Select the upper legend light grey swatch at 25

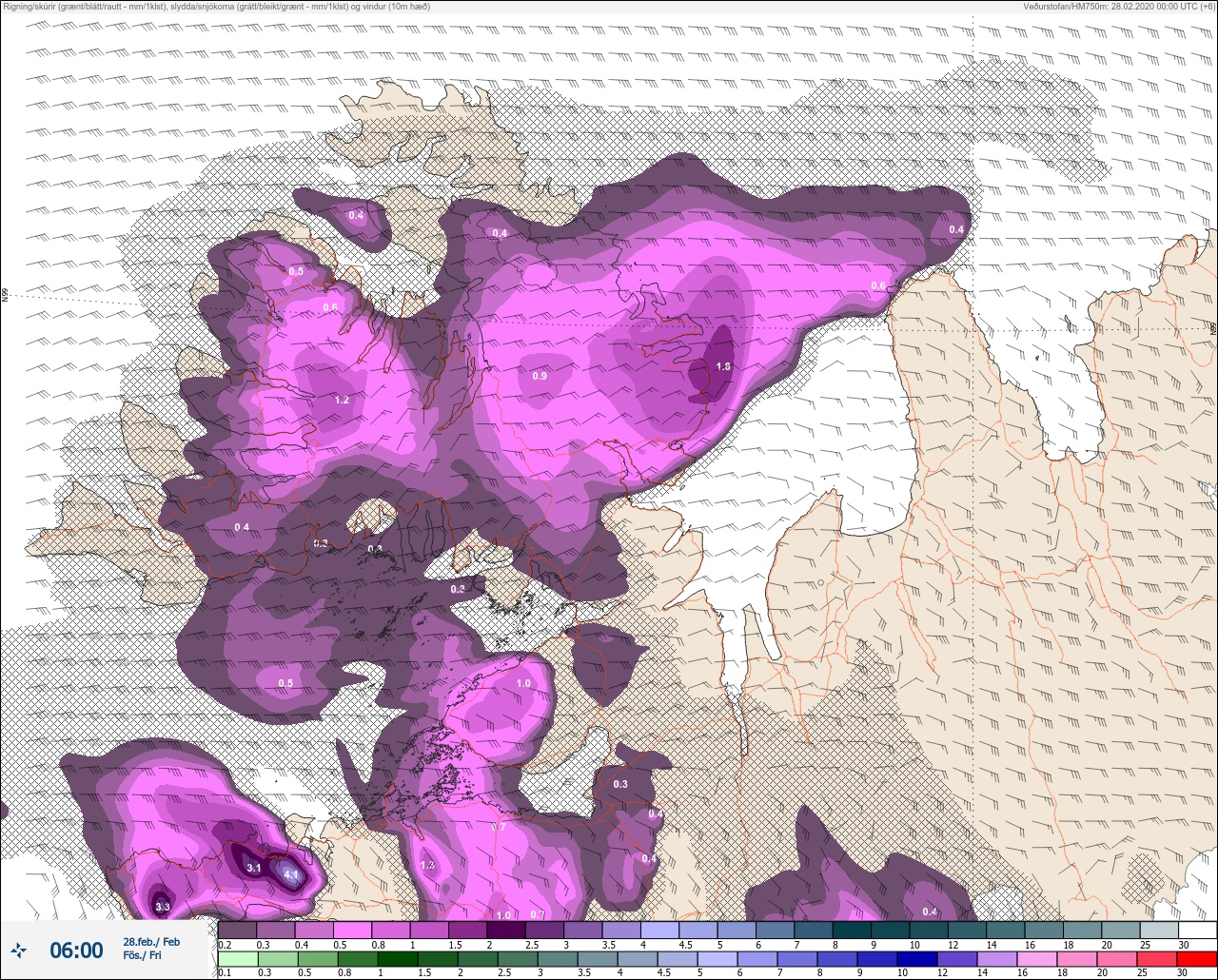point(1159,930)
